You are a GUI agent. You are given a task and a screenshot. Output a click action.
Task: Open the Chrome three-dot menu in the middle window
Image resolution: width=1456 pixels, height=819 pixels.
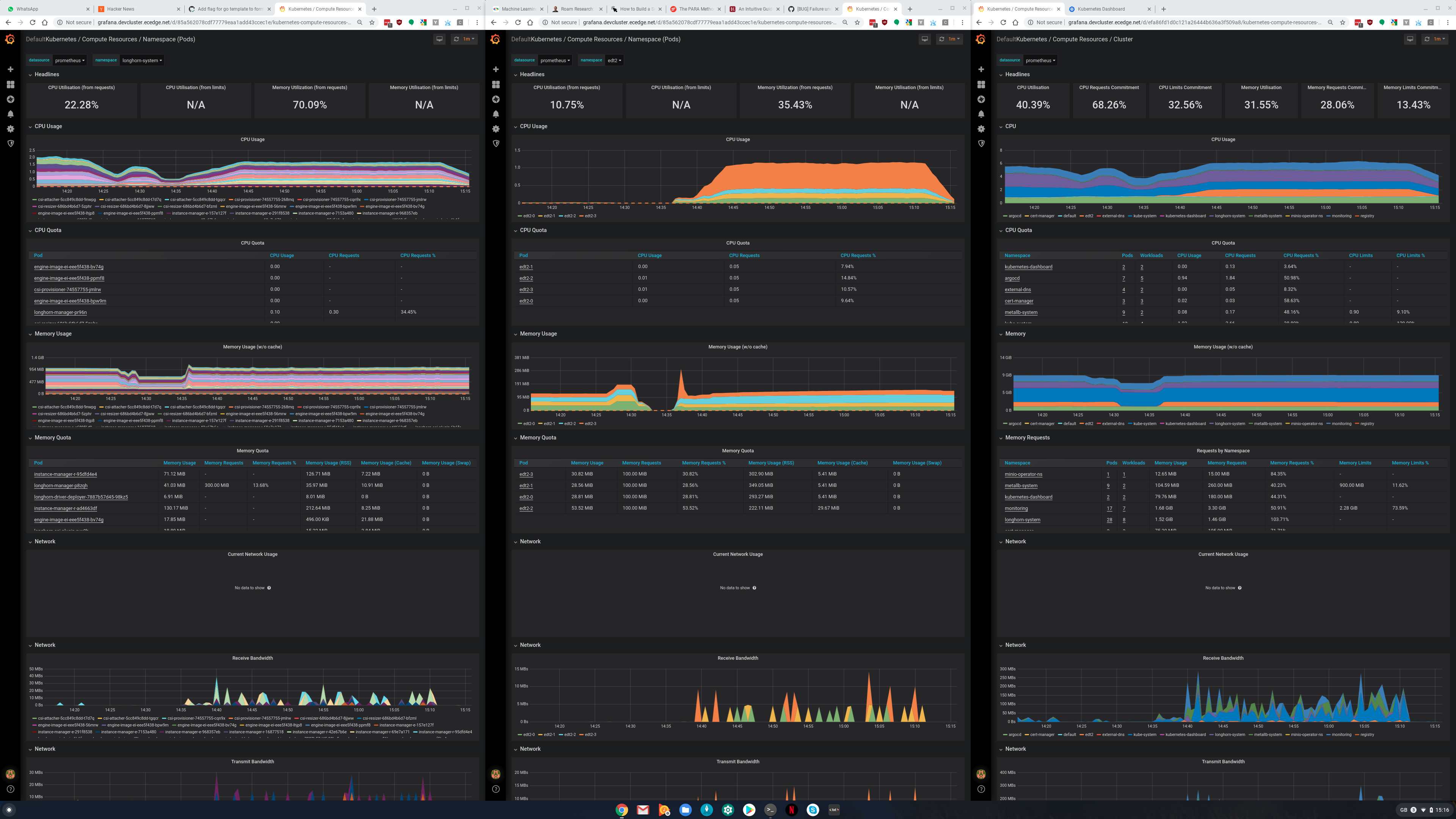(963, 23)
